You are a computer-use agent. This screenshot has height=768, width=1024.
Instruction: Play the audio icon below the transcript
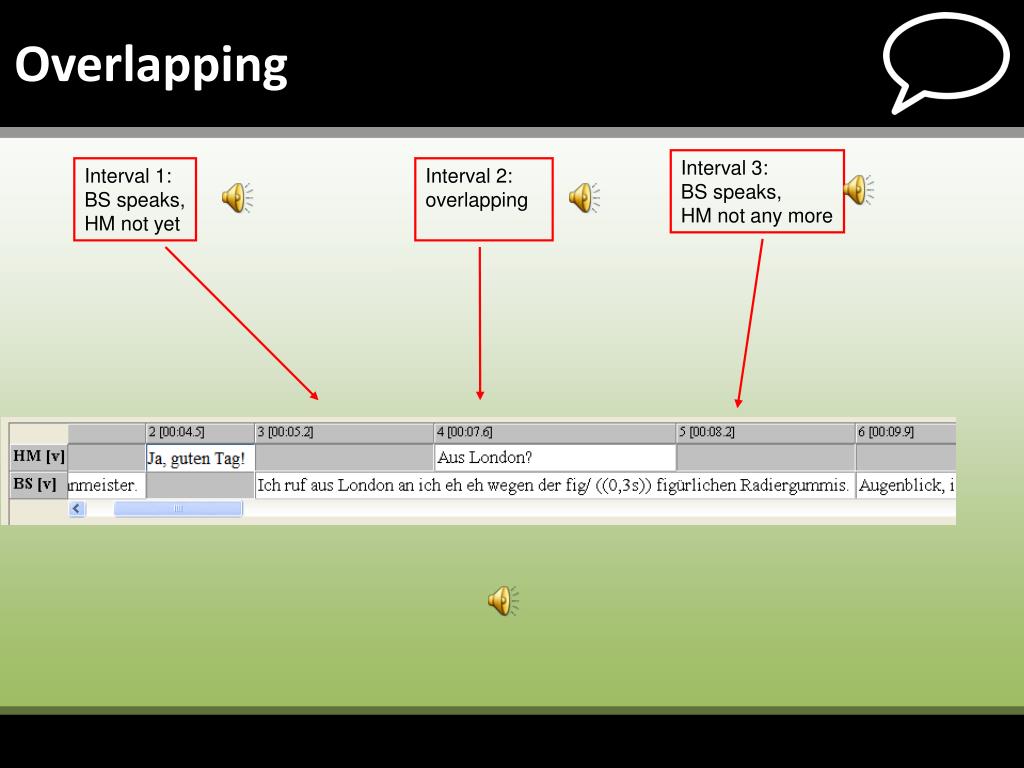pos(504,600)
